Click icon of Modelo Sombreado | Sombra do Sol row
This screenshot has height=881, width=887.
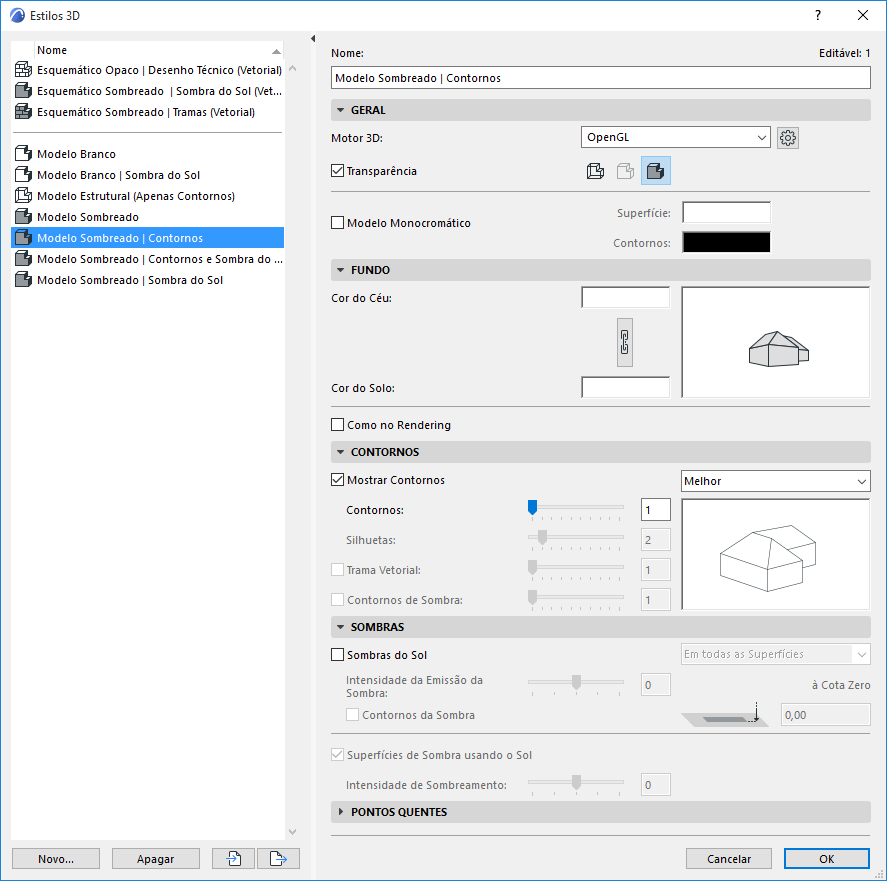coord(23,280)
